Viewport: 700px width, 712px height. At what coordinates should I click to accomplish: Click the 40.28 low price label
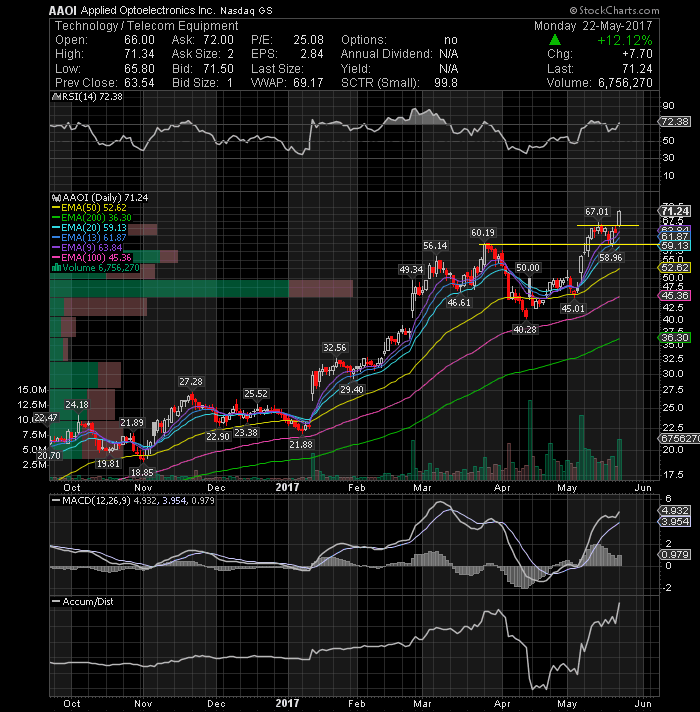pyautogui.click(x=525, y=330)
